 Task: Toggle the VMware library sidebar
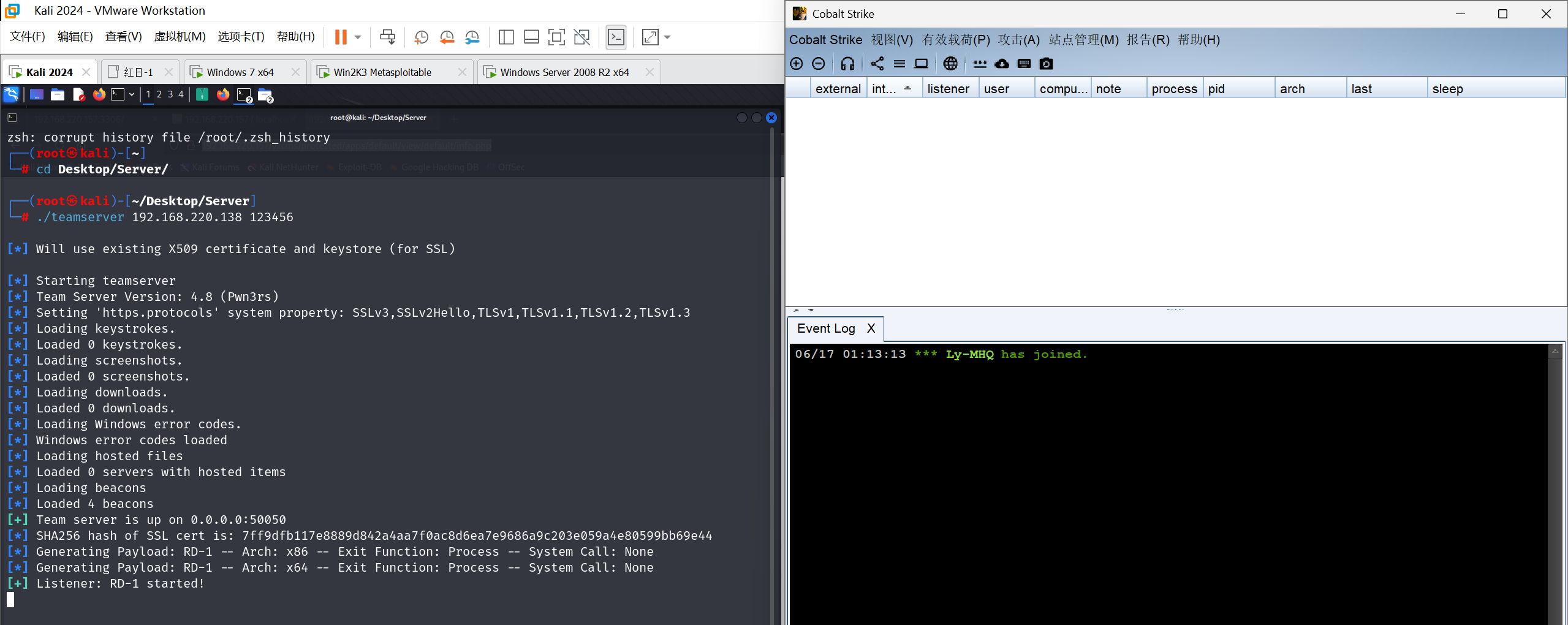(x=506, y=37)
